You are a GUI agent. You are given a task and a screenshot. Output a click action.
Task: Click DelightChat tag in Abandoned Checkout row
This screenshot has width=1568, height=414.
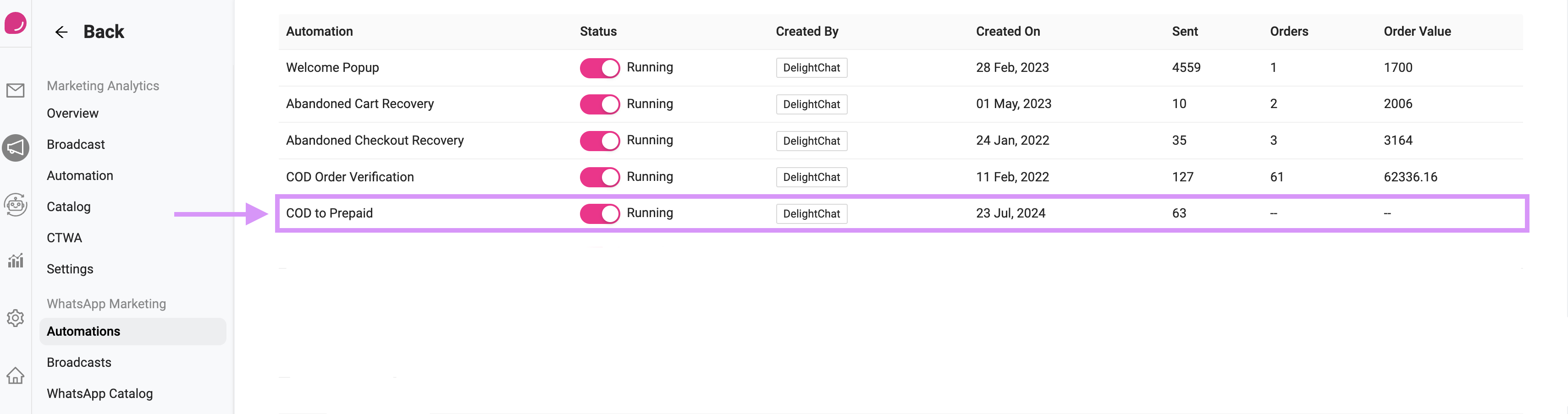pyautogui.click(x=812, y=141)
